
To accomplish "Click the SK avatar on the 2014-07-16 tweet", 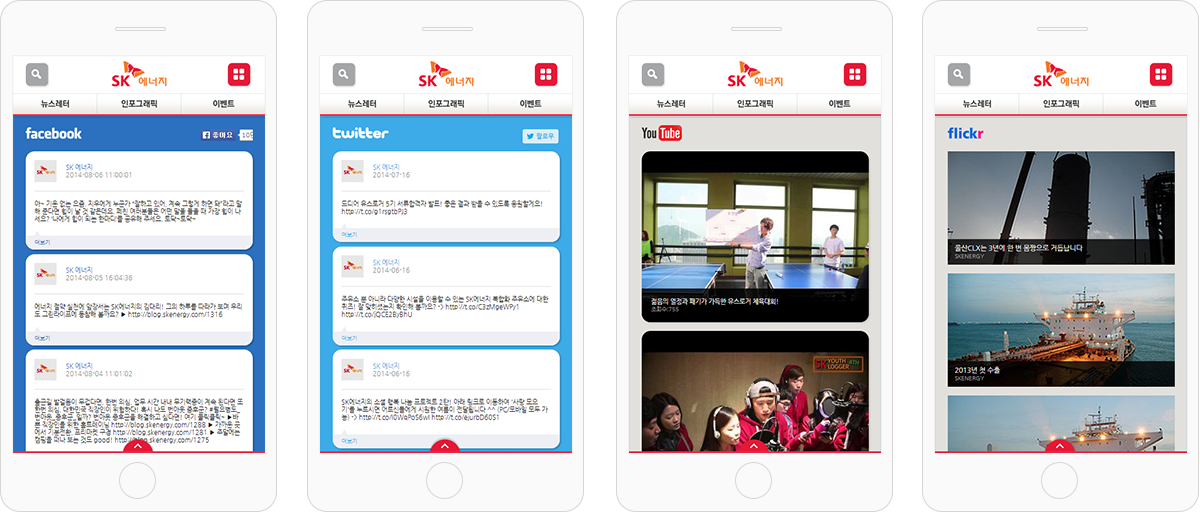I will tap(352, 170).
